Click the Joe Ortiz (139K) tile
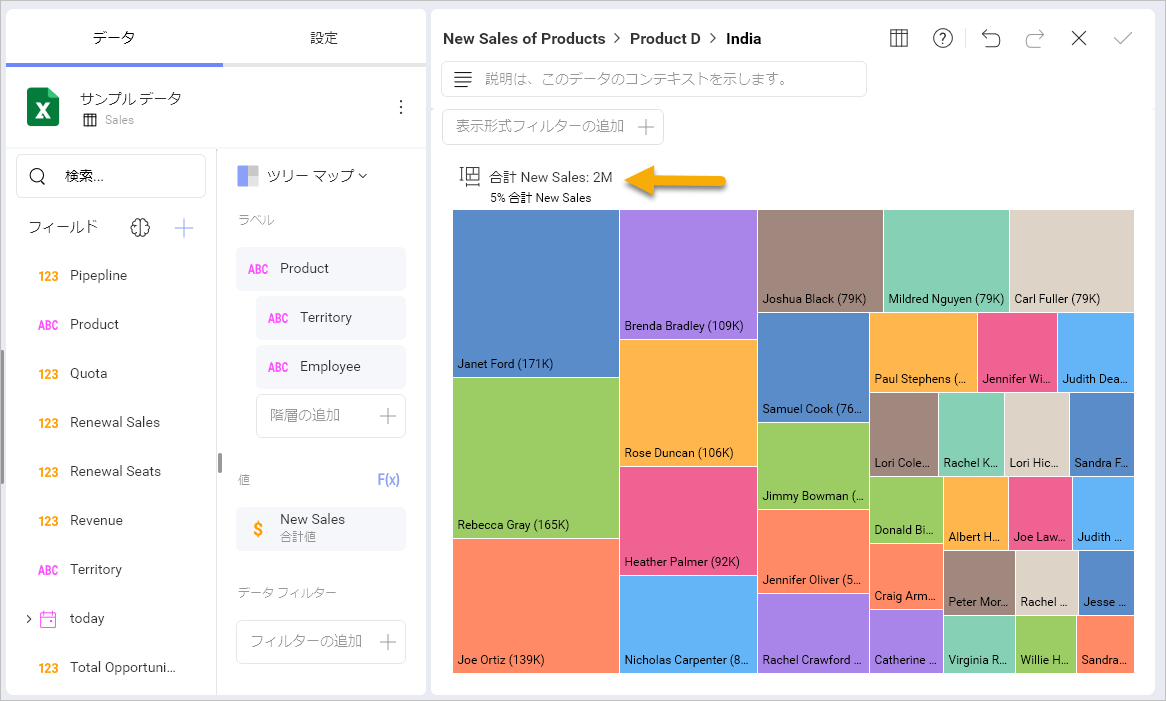The width and height of the screenshot is (1166, 701). point(535,606)
